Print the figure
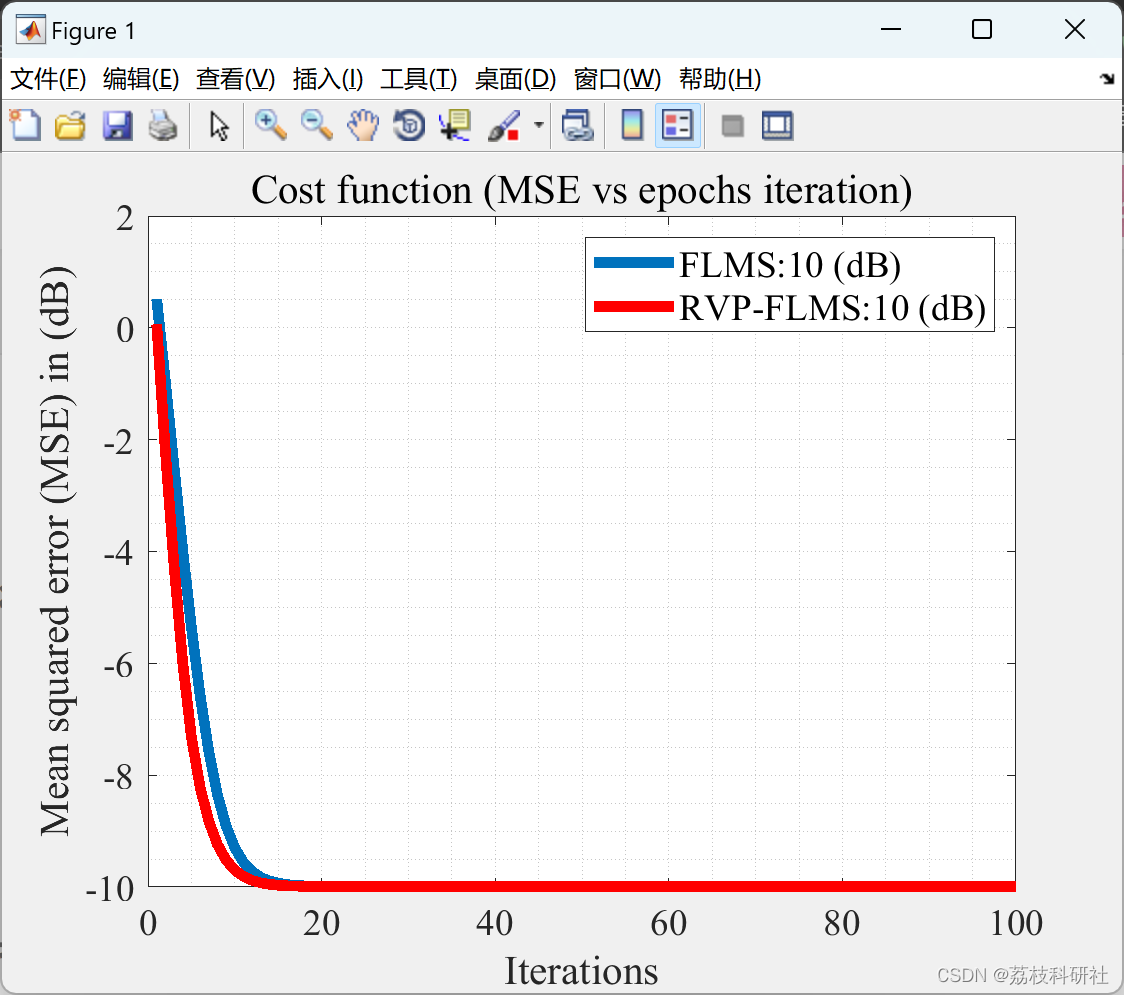This screenshot has height=995, width=1124. coord(163,125)
